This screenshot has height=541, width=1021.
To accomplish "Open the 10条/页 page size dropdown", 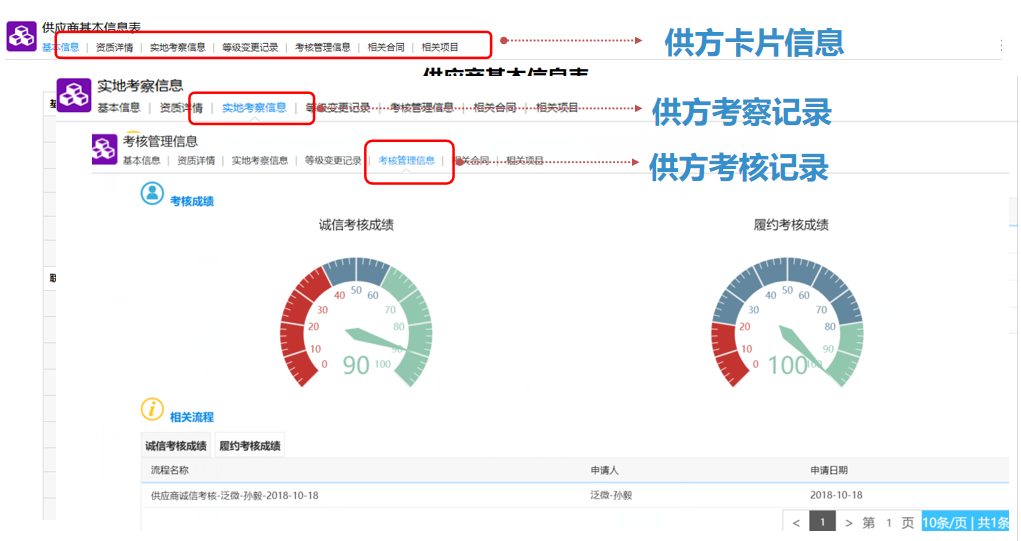I will pos(945,523).
